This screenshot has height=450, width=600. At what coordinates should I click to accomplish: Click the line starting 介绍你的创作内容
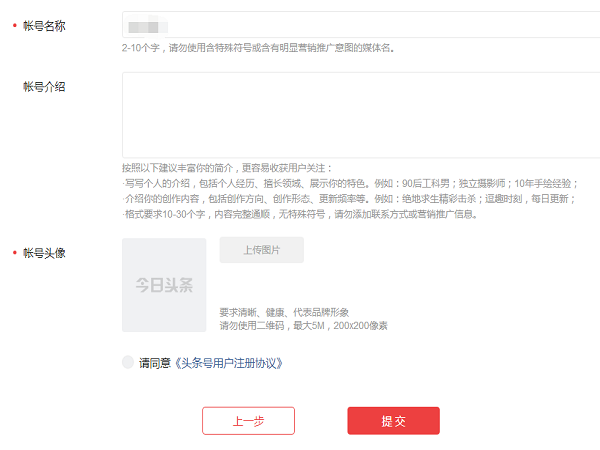[349, 199]
